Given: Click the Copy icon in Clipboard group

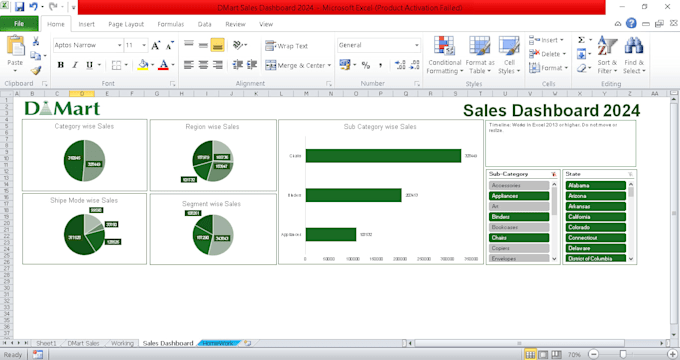Looking at the screenshot, I should (x=35, y=56).
